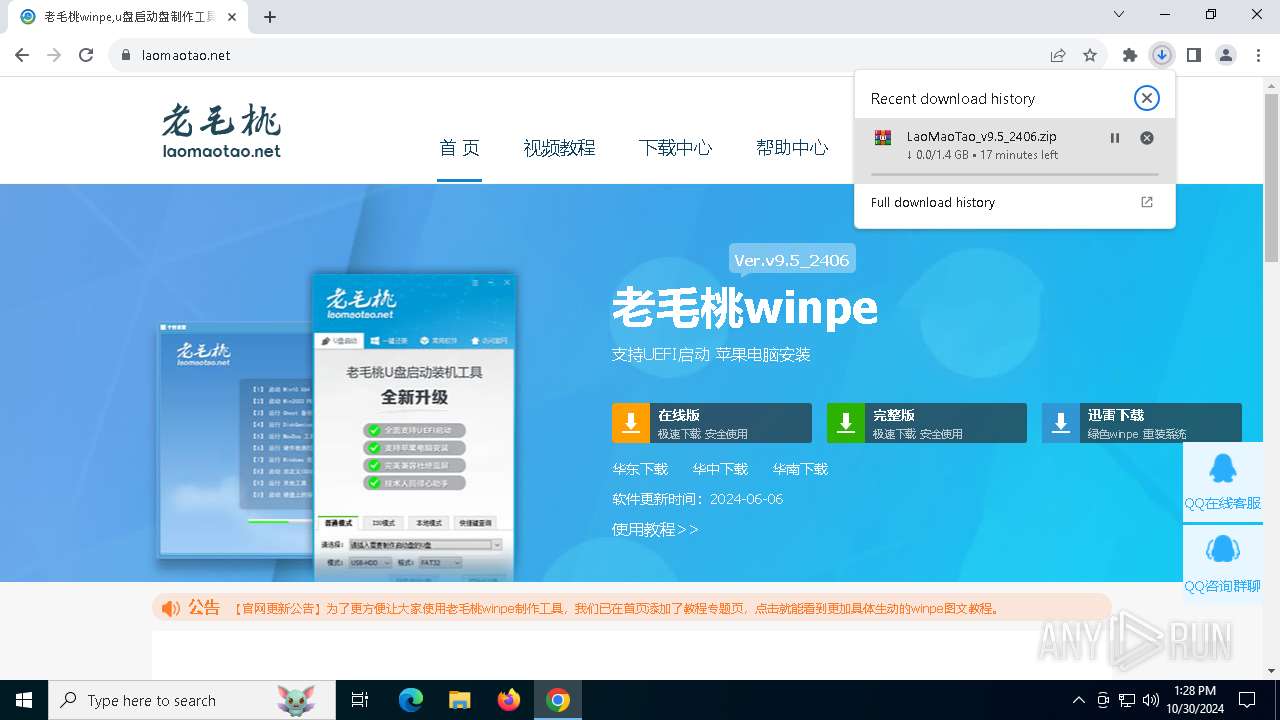
Task: Click the 华南下载 mirror link
Action: coord(800,469)
